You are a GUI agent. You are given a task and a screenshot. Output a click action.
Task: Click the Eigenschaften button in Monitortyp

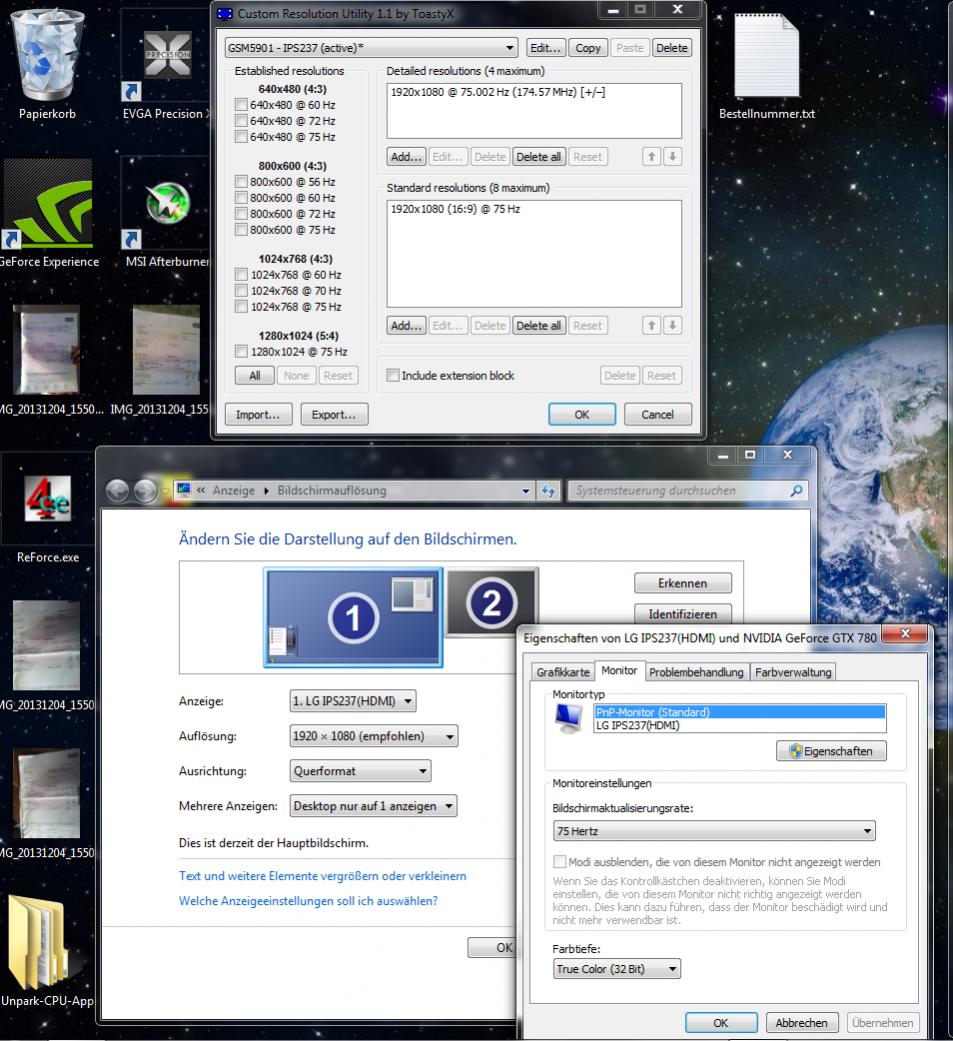click(831, 751)
